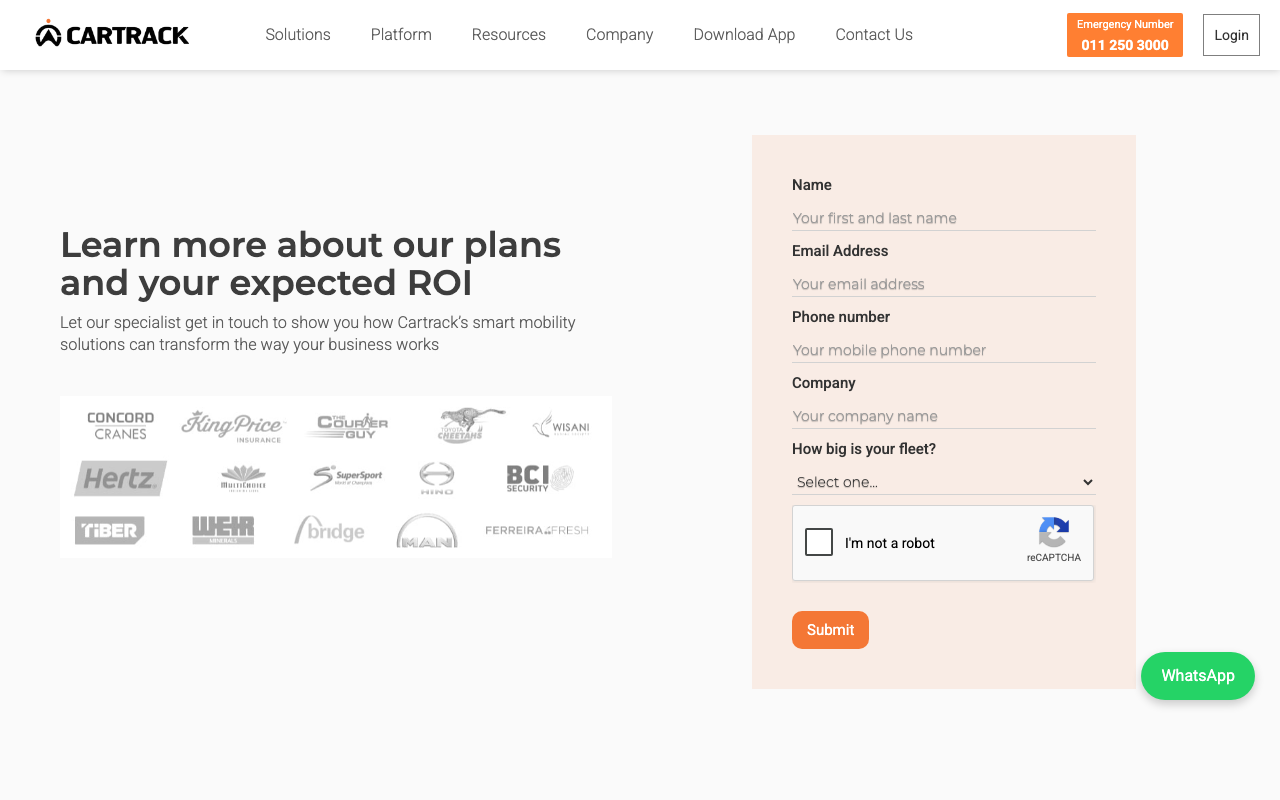Click the 'How big is your fleet?' label

click(864, 449)
